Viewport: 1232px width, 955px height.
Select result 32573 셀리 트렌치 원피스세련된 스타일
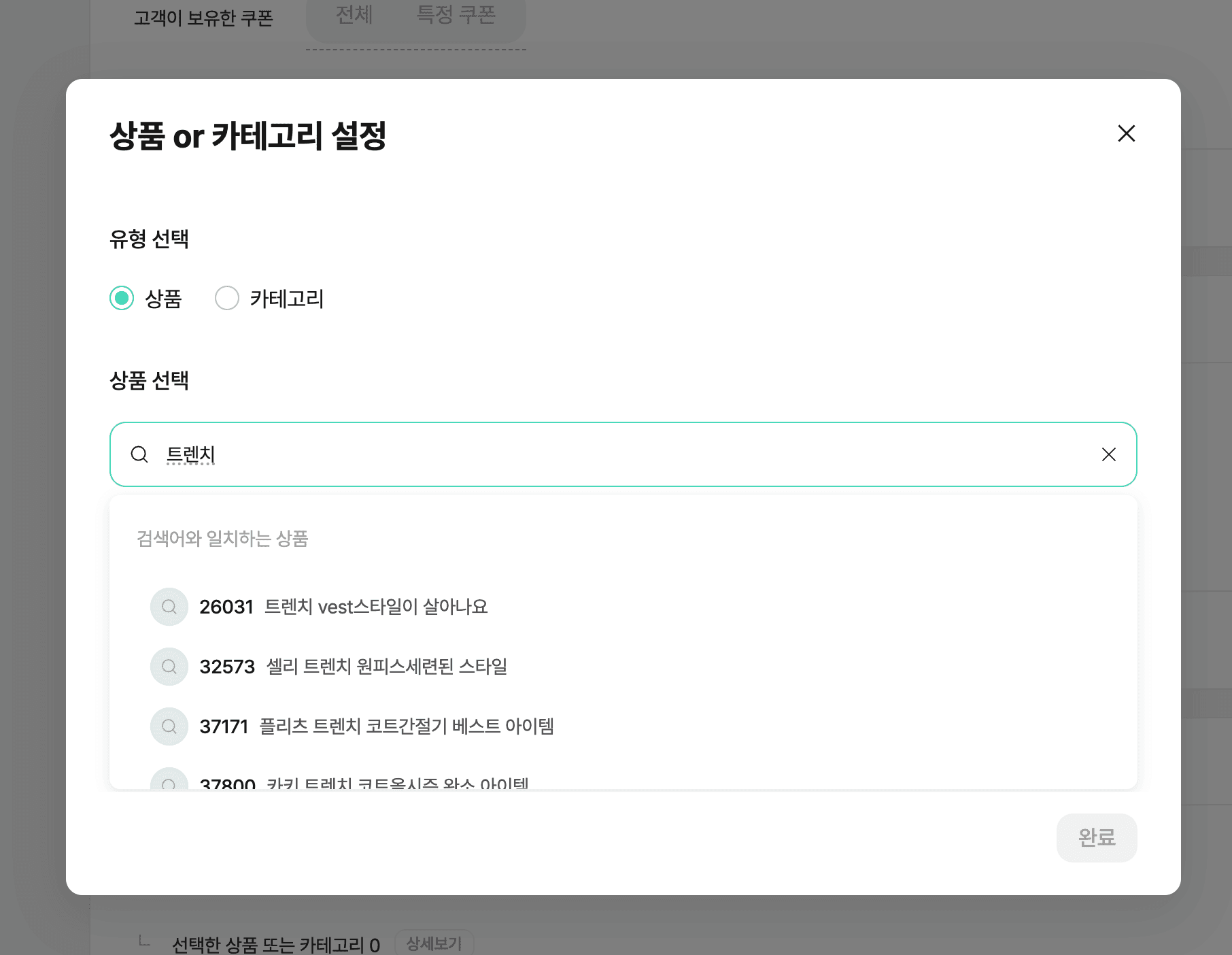click(x=354, y=667)
